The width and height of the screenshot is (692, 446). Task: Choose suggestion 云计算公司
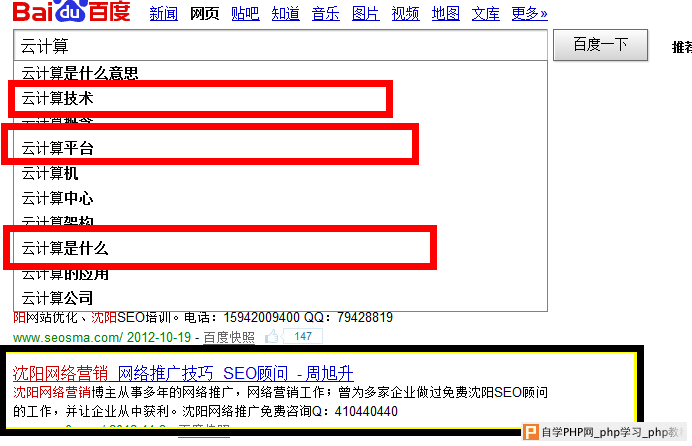pyautogui.click(x=281, y=298)
